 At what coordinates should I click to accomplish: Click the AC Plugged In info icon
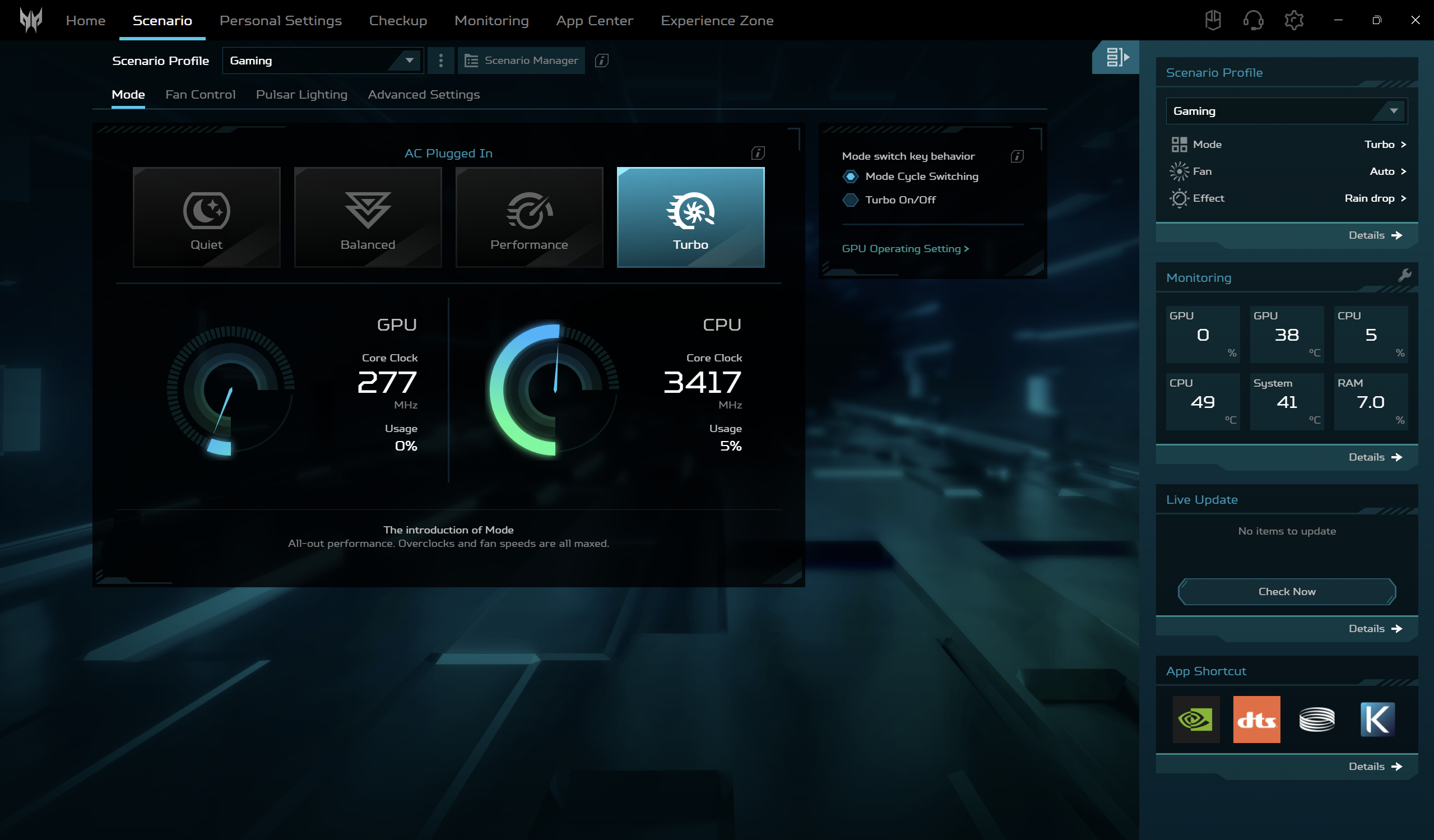pos(758,152)
